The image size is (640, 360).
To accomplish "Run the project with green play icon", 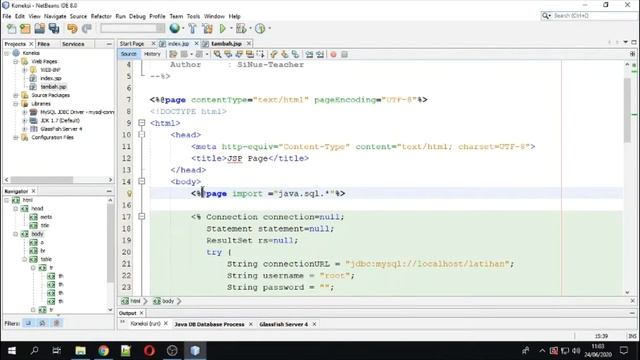I will click(x=222, y=28).
